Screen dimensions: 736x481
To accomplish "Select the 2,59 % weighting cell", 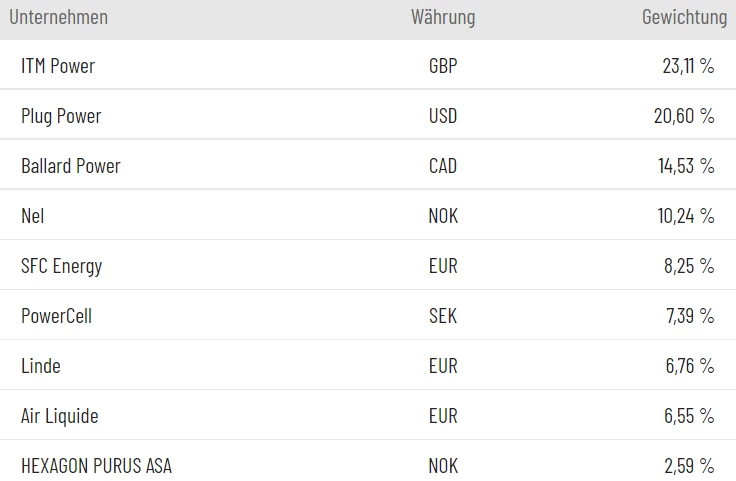I will (x=690, y=466).
